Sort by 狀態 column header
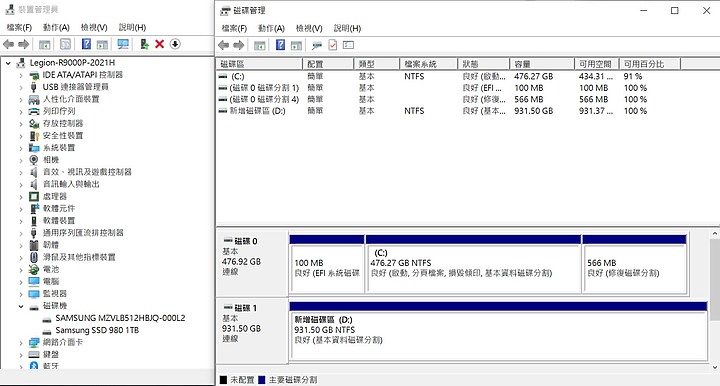Viewport: 720px width, 386px height. pos(484,64)
